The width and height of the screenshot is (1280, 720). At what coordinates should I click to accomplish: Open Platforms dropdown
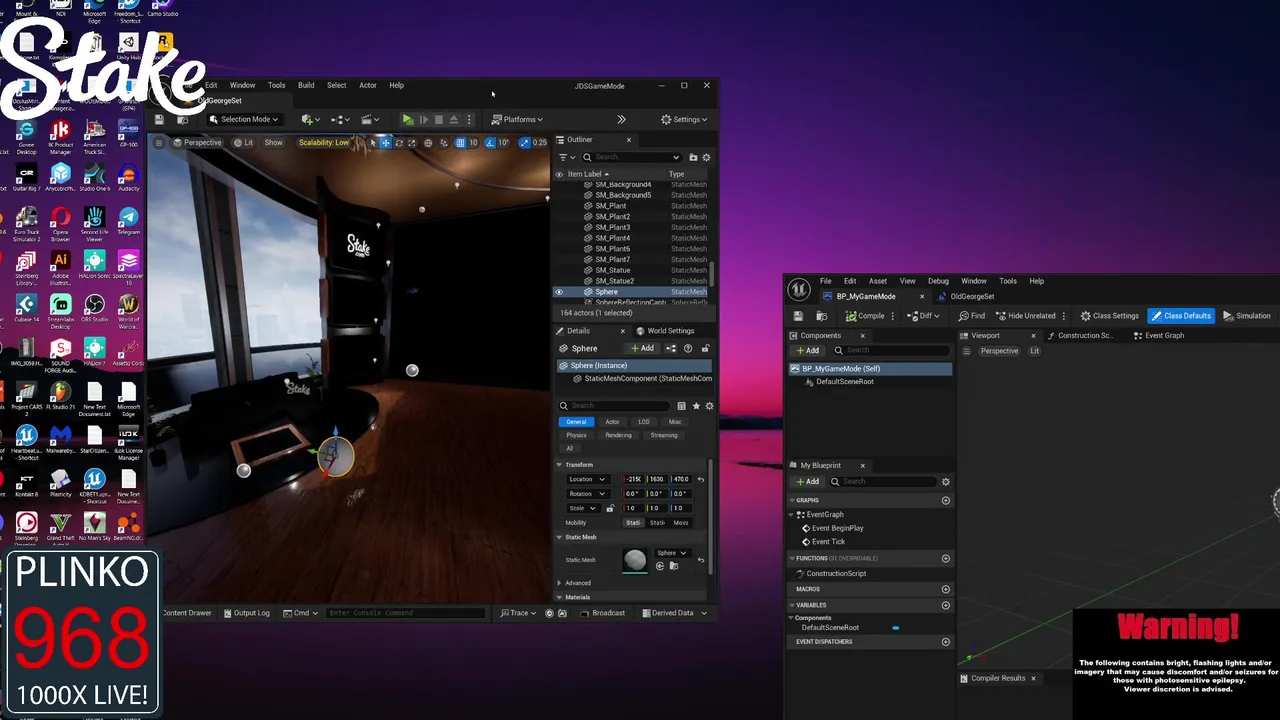(517, 119)
